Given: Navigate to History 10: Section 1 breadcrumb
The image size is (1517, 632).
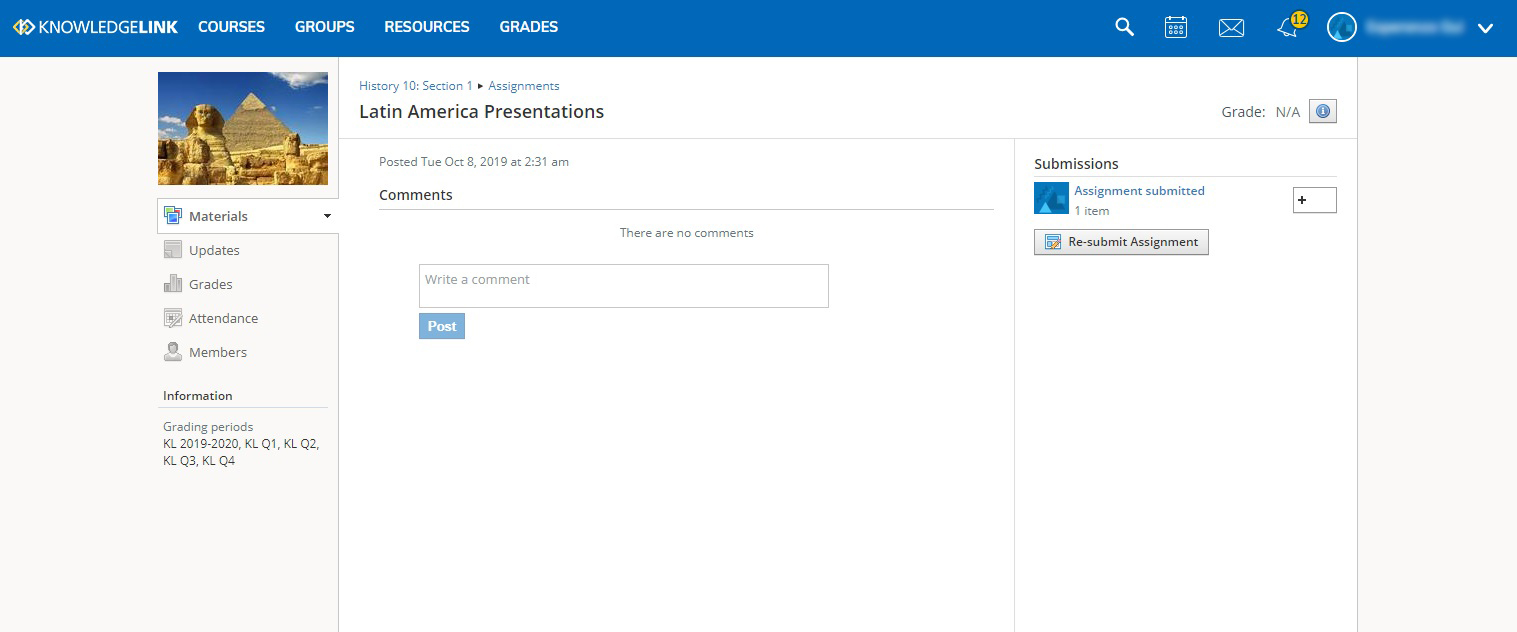Looking at the screenshot, I should [x=415, y=86].
